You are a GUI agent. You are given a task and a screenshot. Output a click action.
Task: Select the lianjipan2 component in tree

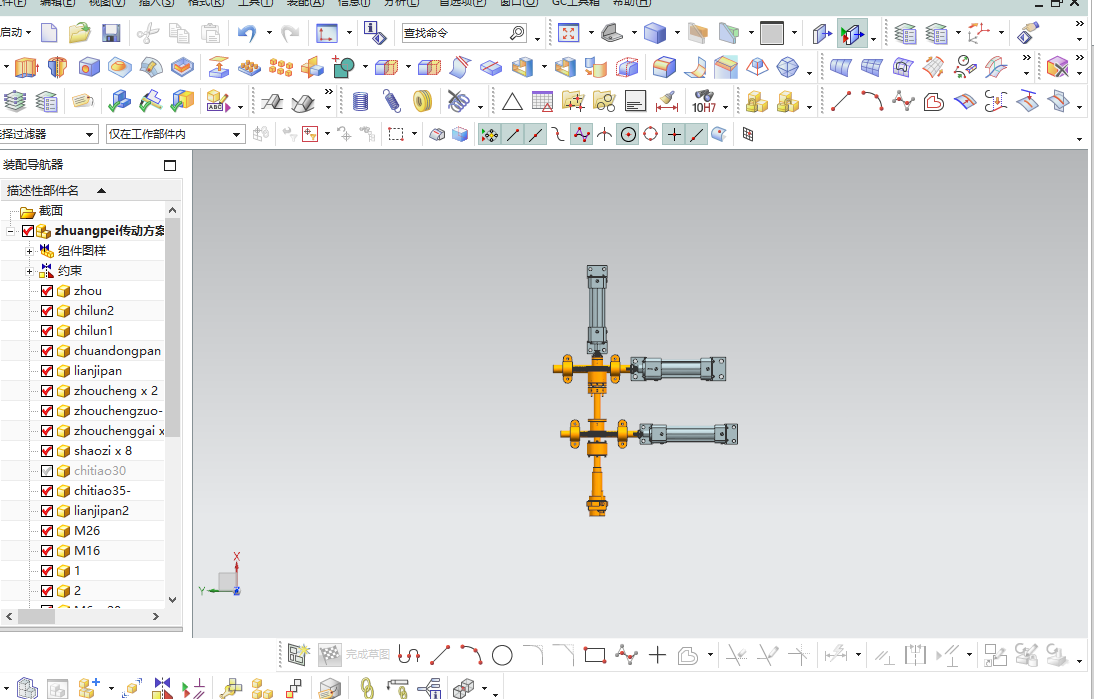point(101,511)
